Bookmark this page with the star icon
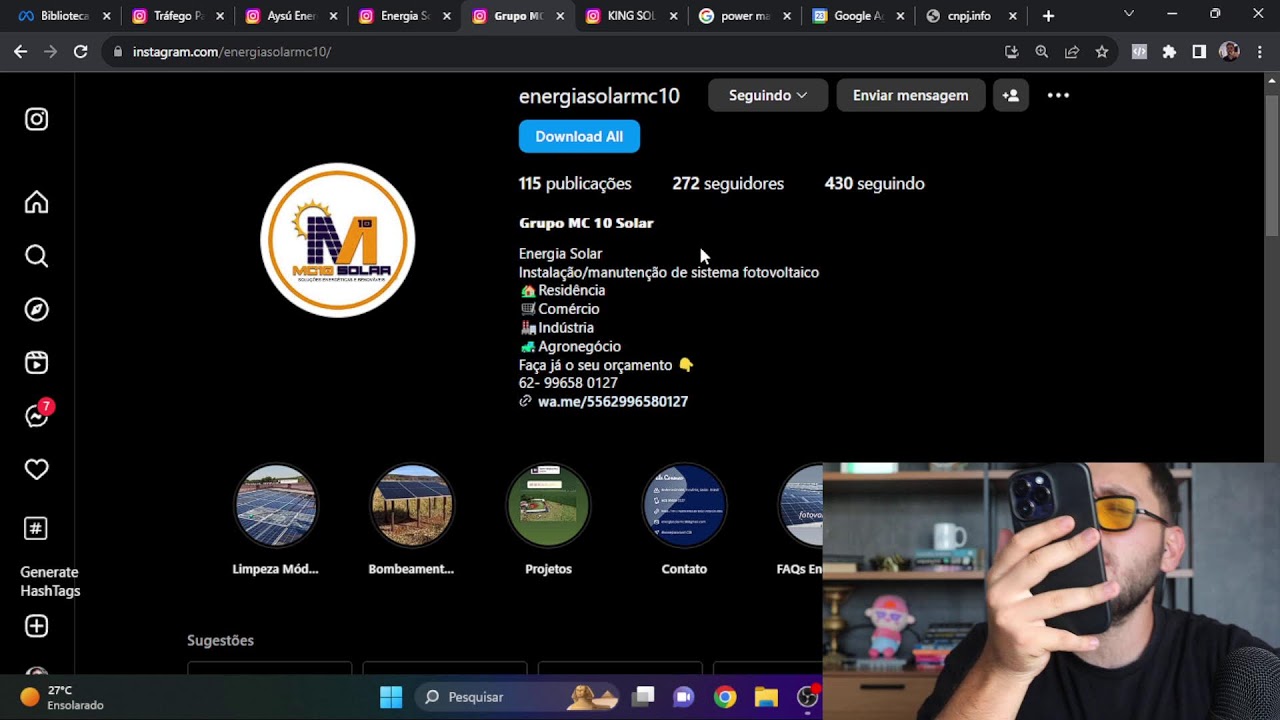Screen dimensions: 1280x720 coord(1101,52)
